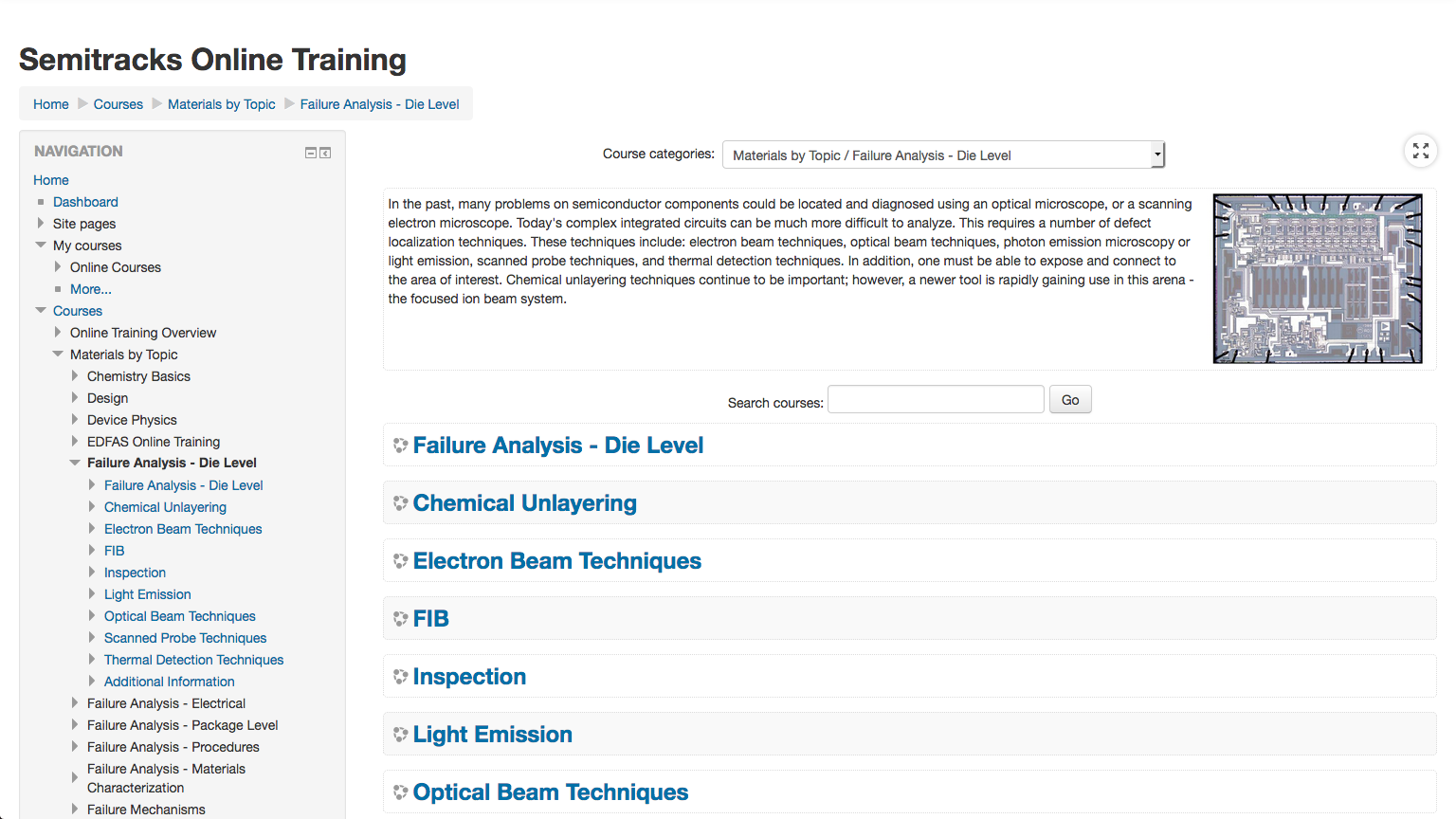Screen dimensions: 1456x819
Task: Click the Search courses text field
Action: (x=936, y=399)
